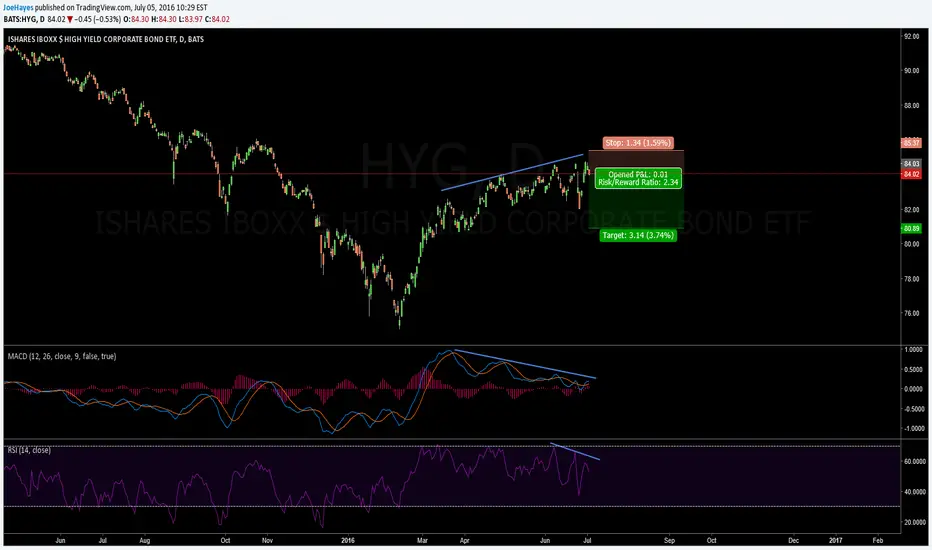Select the blue rising trendline on price chart
The width and height of the screenshot is (932, 550).
pyautogui.click(x=512, y=172)
